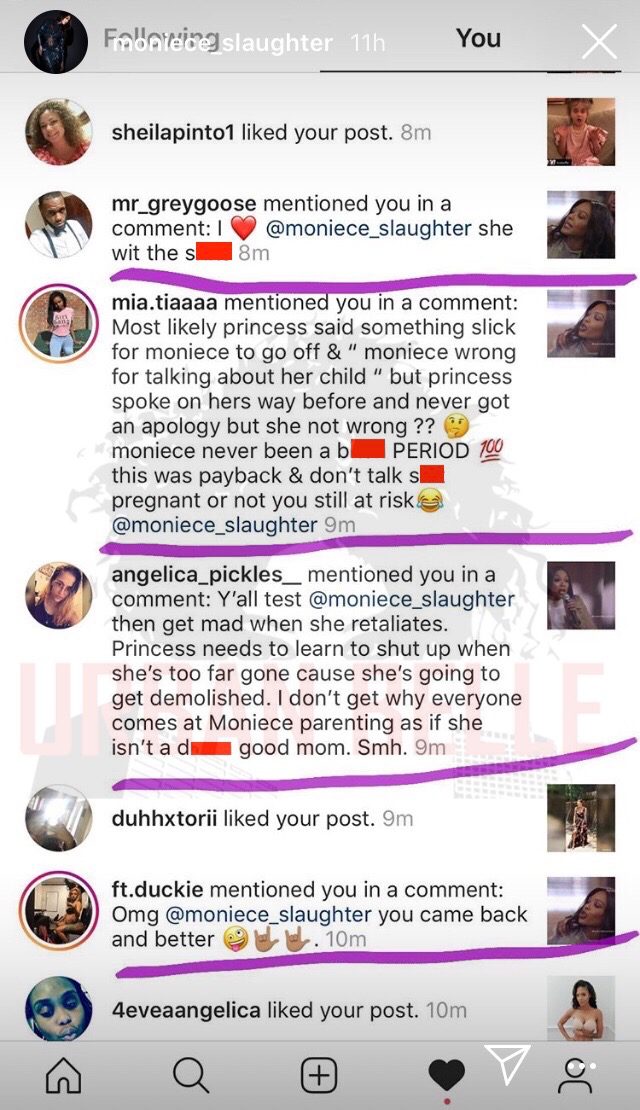Switch to the Following tab
Screen dimensions: 640x1110
coord(161,38)
